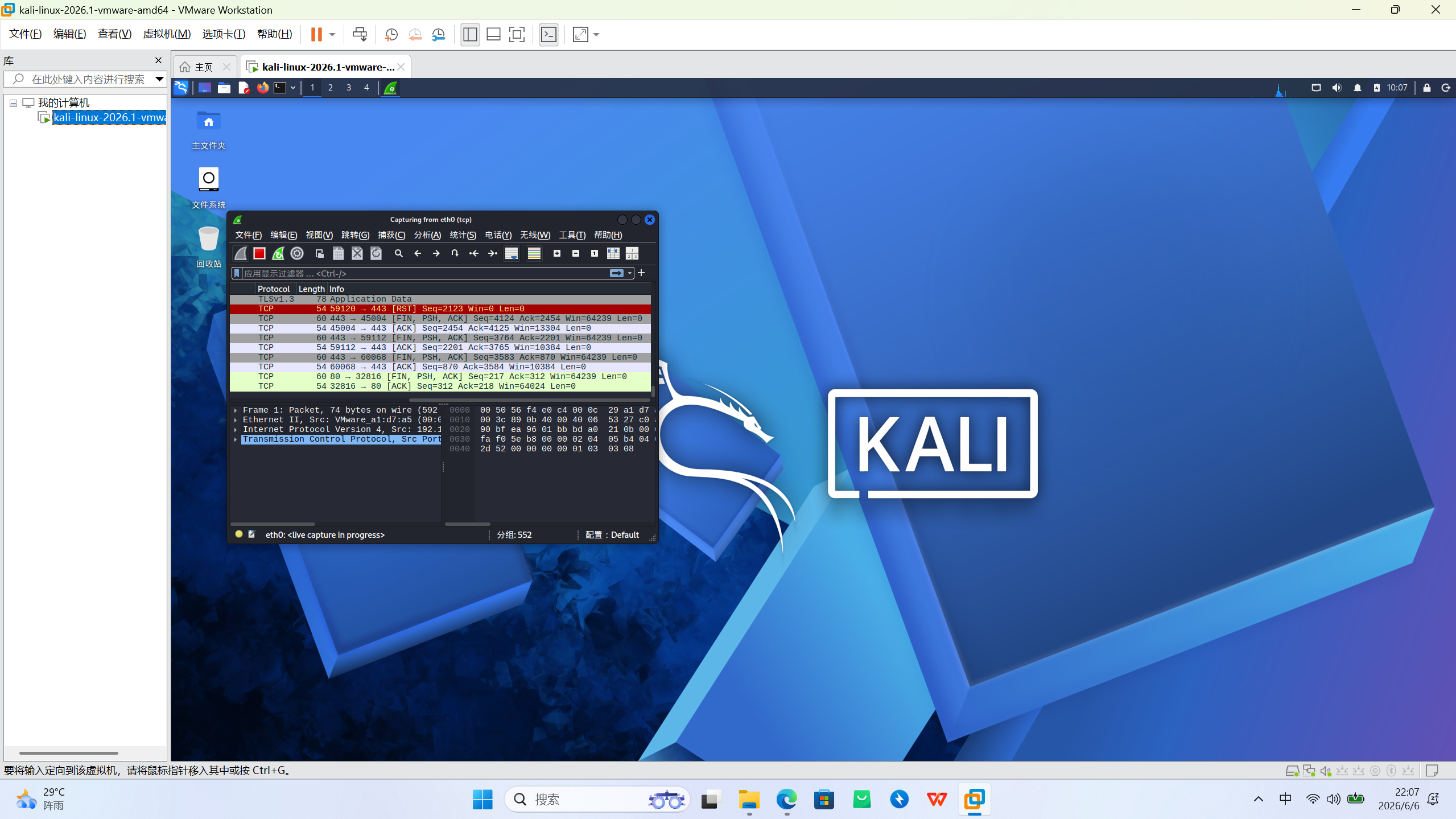
Task: Open the Wireshark 统计(S) menu
Action: [x=463, y=235]
